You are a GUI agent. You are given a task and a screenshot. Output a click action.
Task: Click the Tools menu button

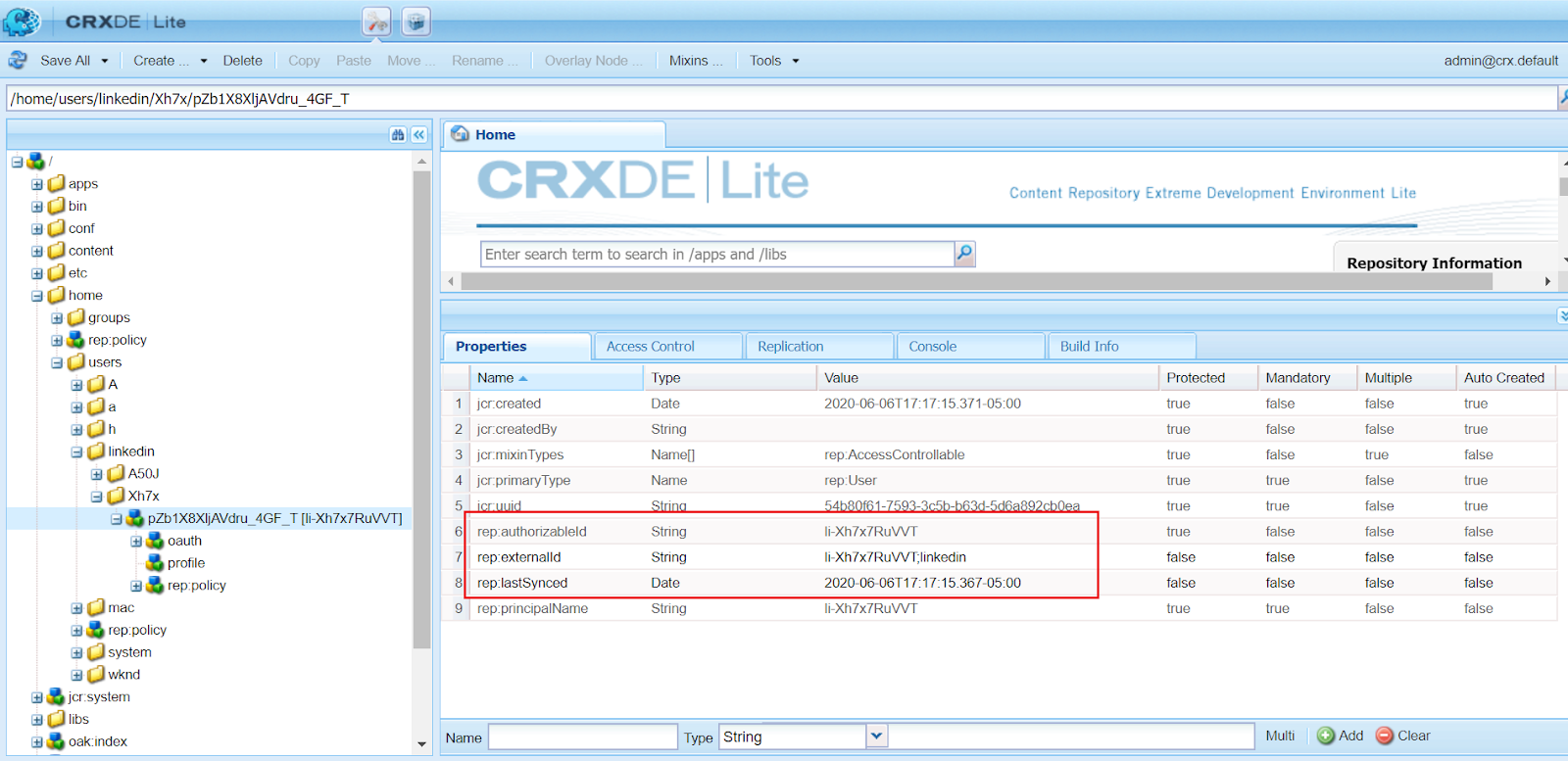[765, 61]
